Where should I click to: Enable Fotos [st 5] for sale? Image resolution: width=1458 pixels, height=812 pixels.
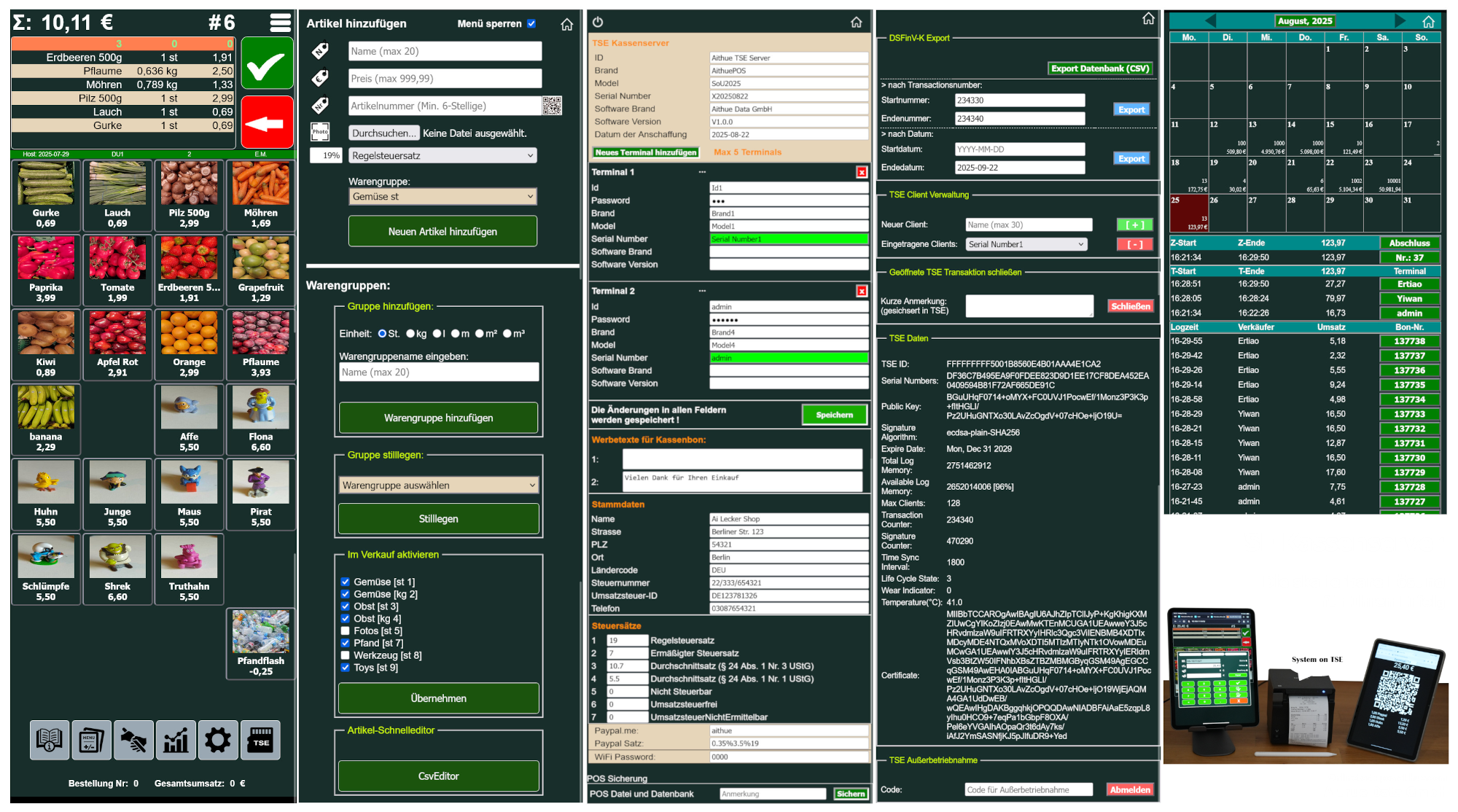click(346, 631)
